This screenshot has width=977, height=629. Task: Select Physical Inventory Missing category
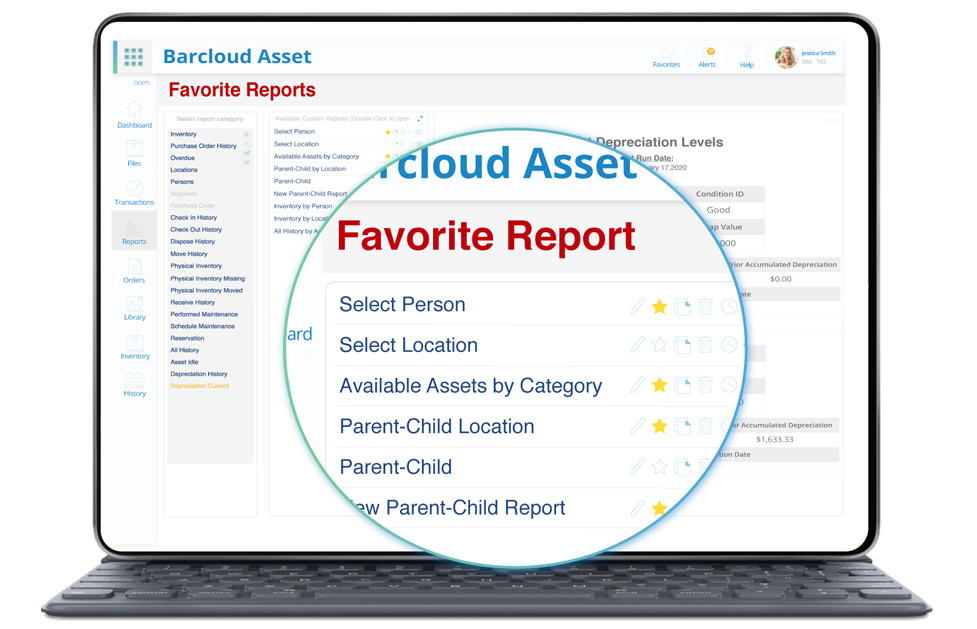[207, 279]
